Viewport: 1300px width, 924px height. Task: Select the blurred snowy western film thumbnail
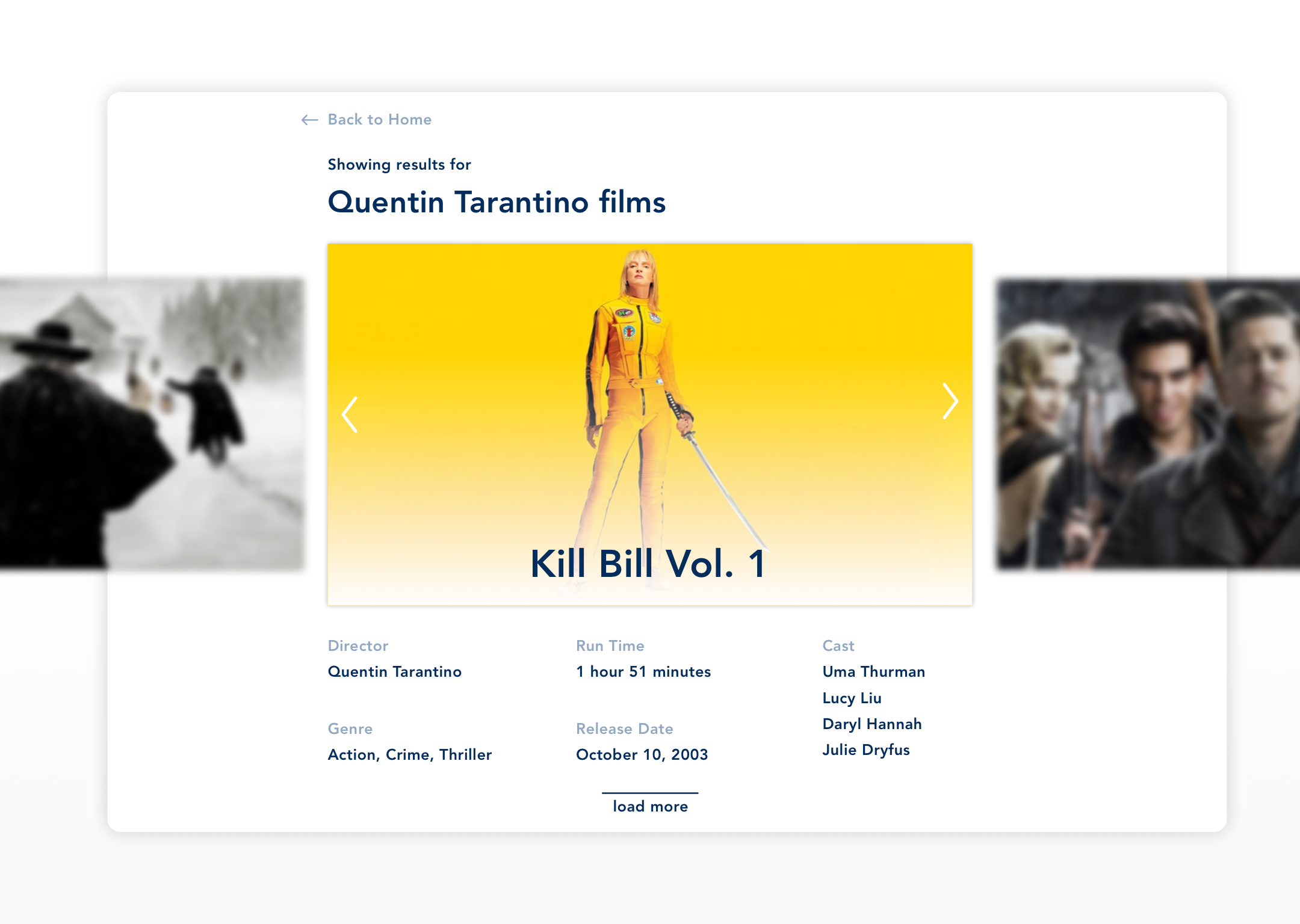click(x=152, y=423)
